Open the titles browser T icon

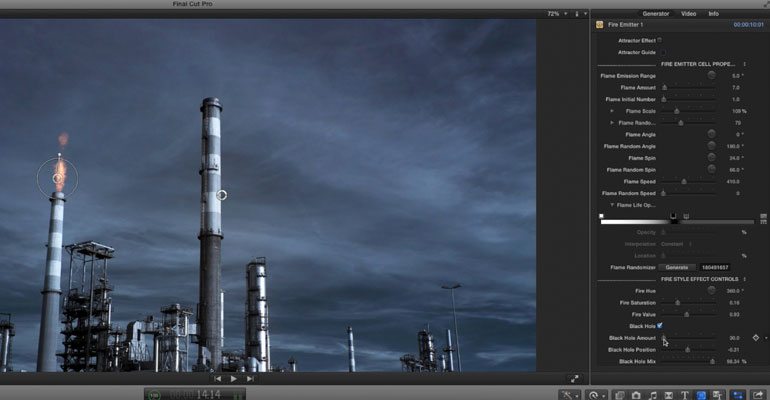click(x=685, y=395)
